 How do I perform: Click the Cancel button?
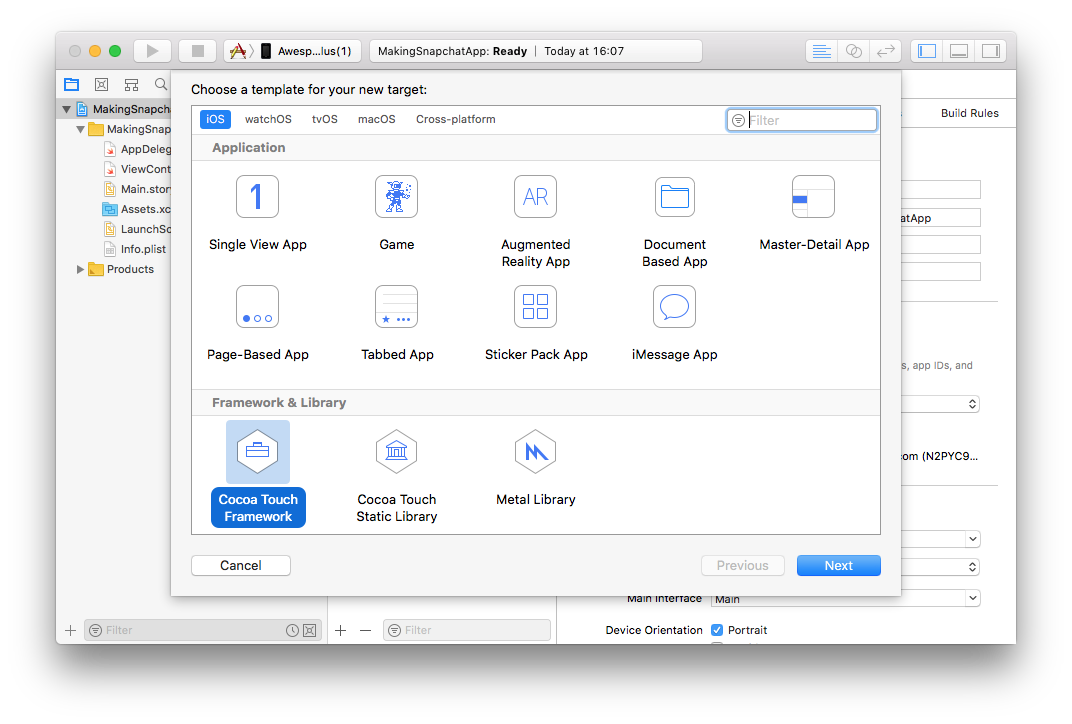(241, 565)
